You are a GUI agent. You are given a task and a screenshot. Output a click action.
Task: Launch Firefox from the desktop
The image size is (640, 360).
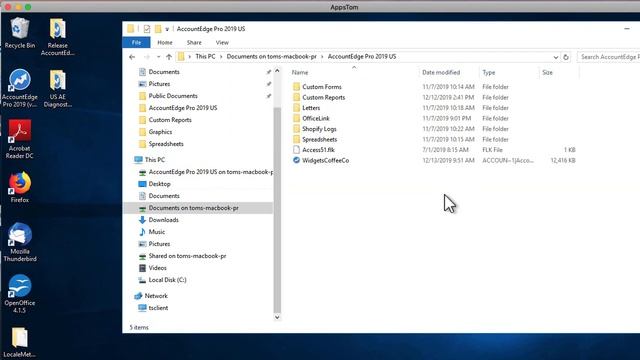20,187
